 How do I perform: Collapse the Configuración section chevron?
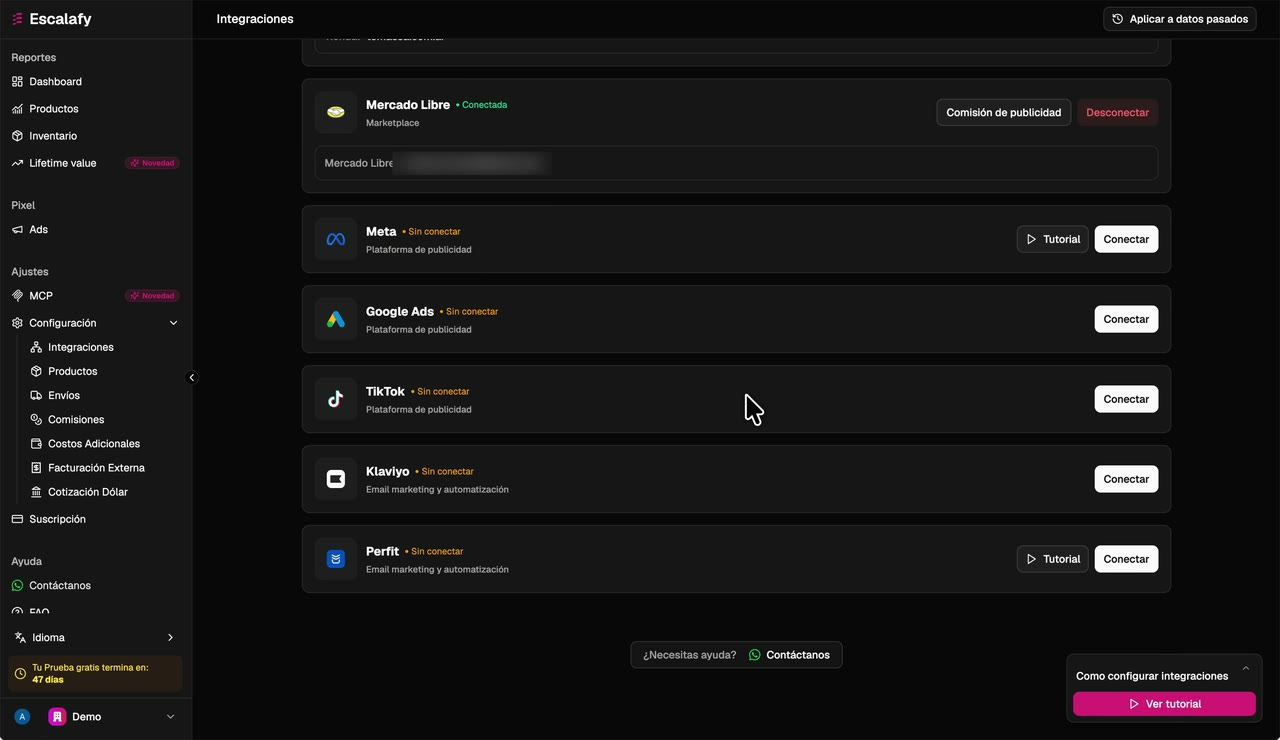pyautogui.click(x=173, y=323)
